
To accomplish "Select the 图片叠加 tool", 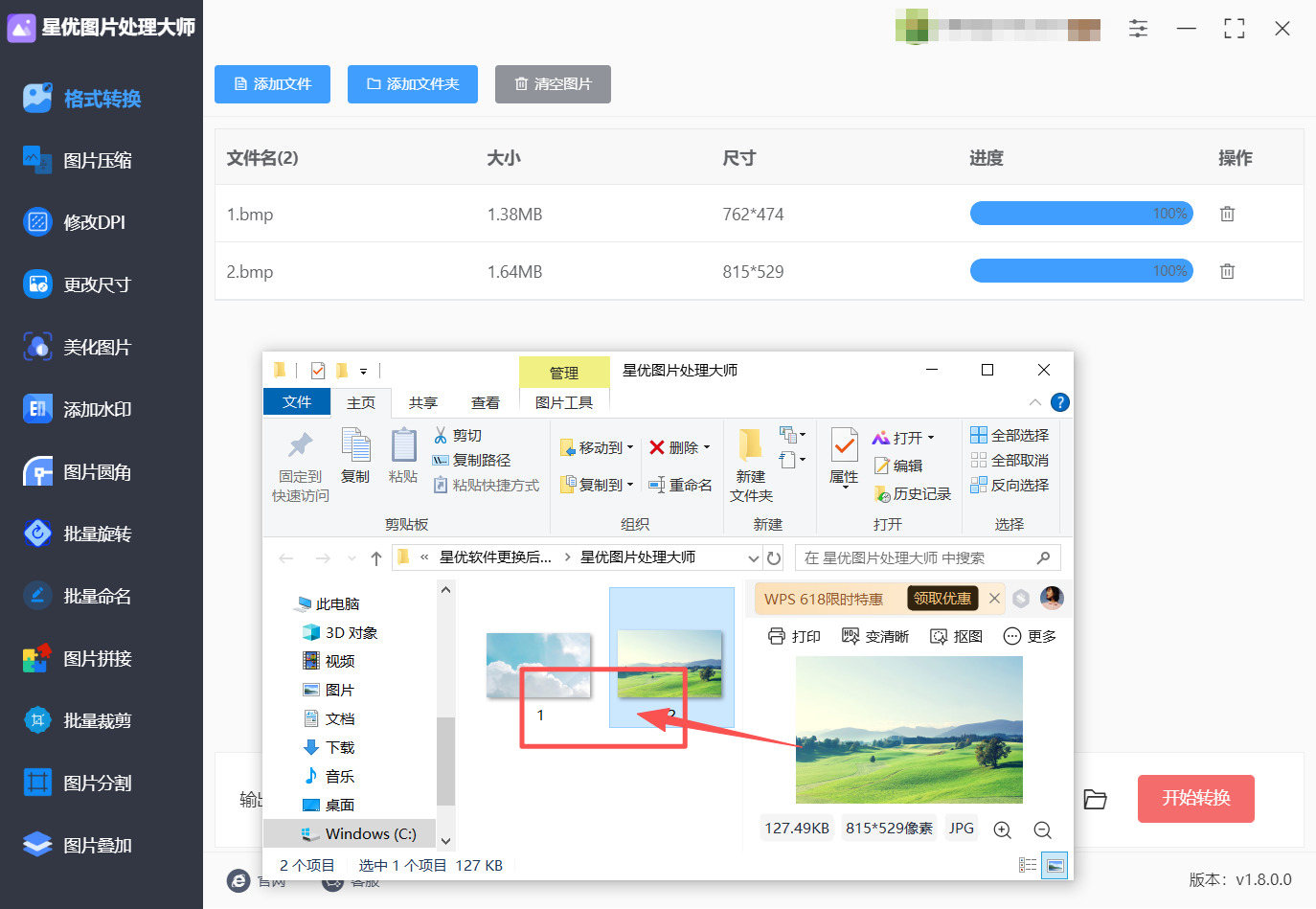I will click(78, 845).
